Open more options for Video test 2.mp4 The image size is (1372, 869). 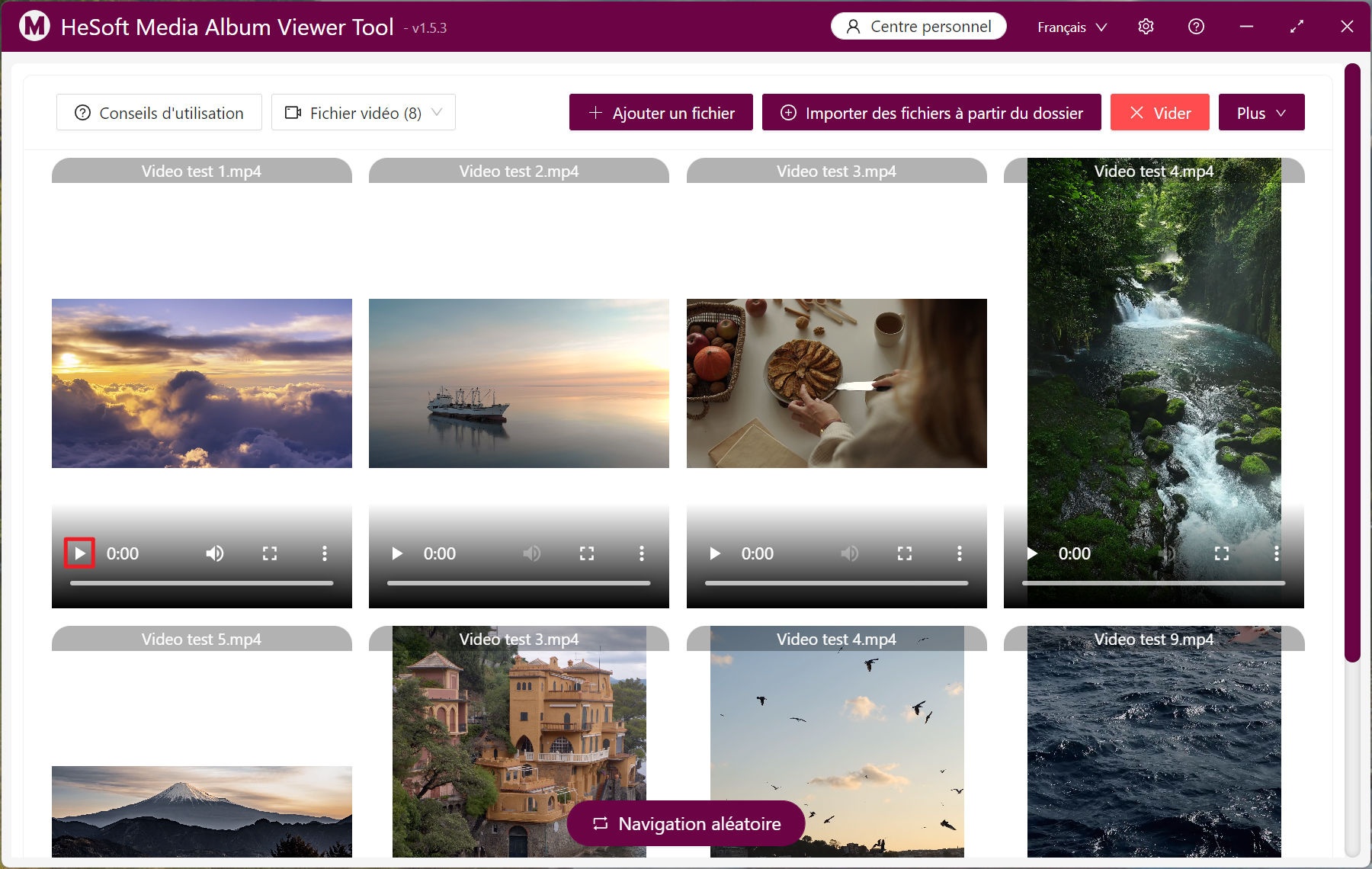642,553
